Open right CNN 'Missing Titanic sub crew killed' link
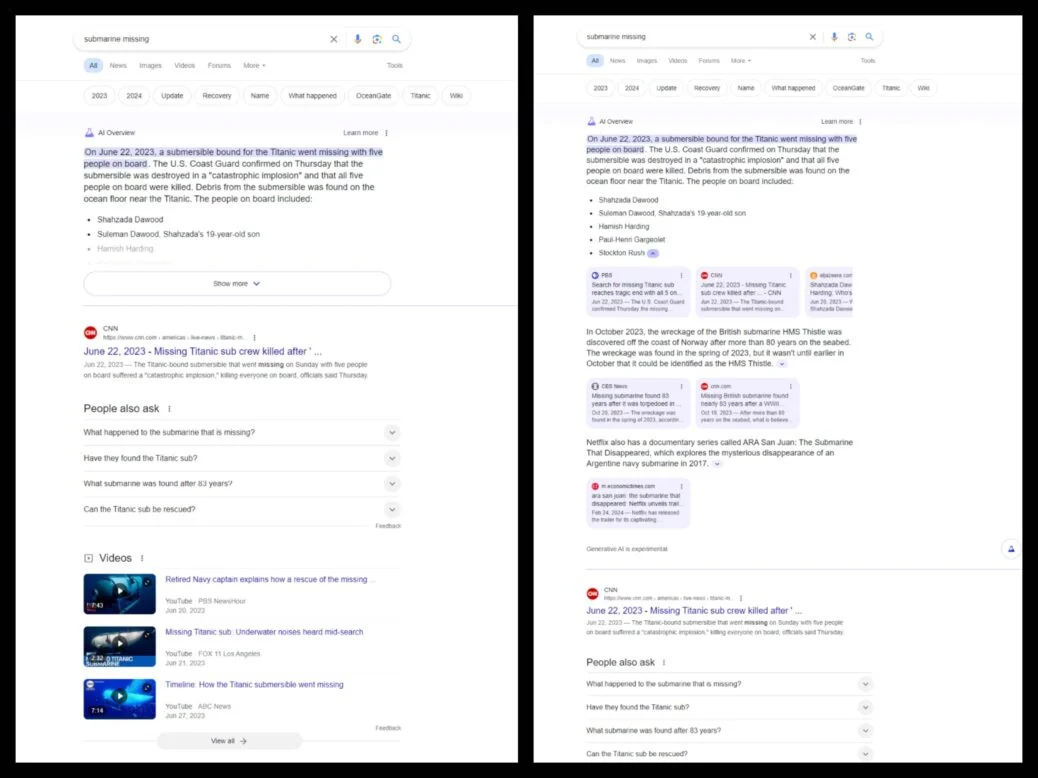 click(x=694, y=610)
